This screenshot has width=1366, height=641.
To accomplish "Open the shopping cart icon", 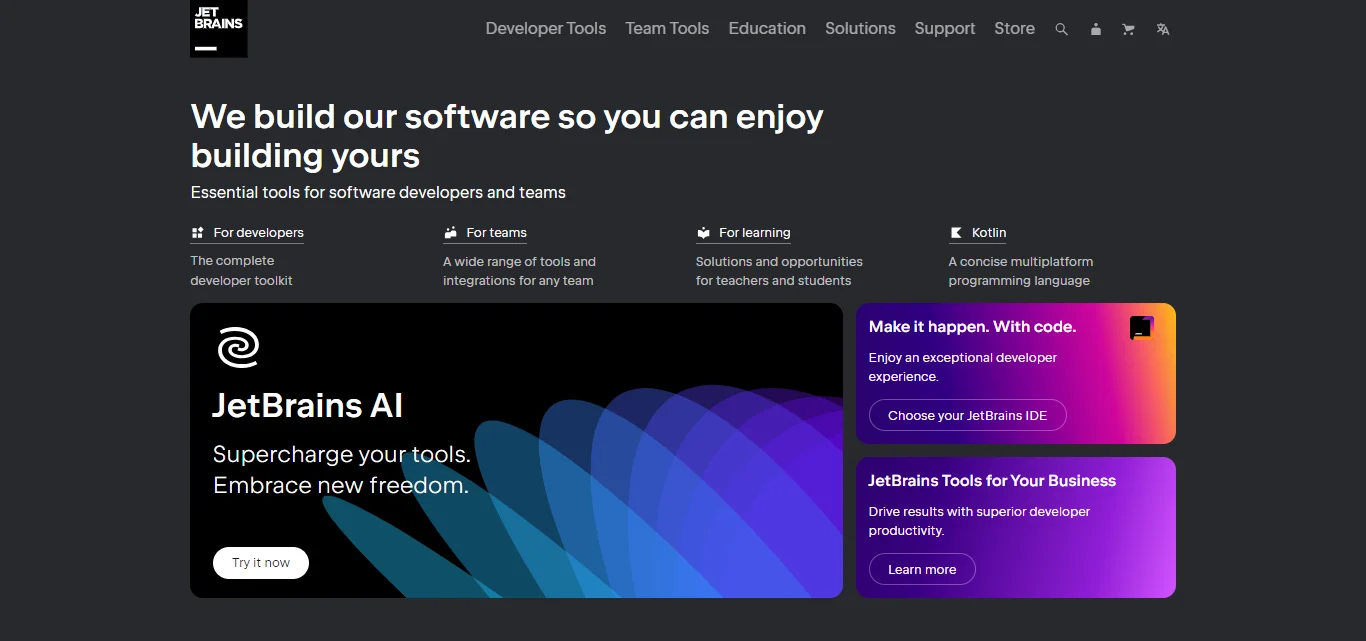I will [1128, 29].
